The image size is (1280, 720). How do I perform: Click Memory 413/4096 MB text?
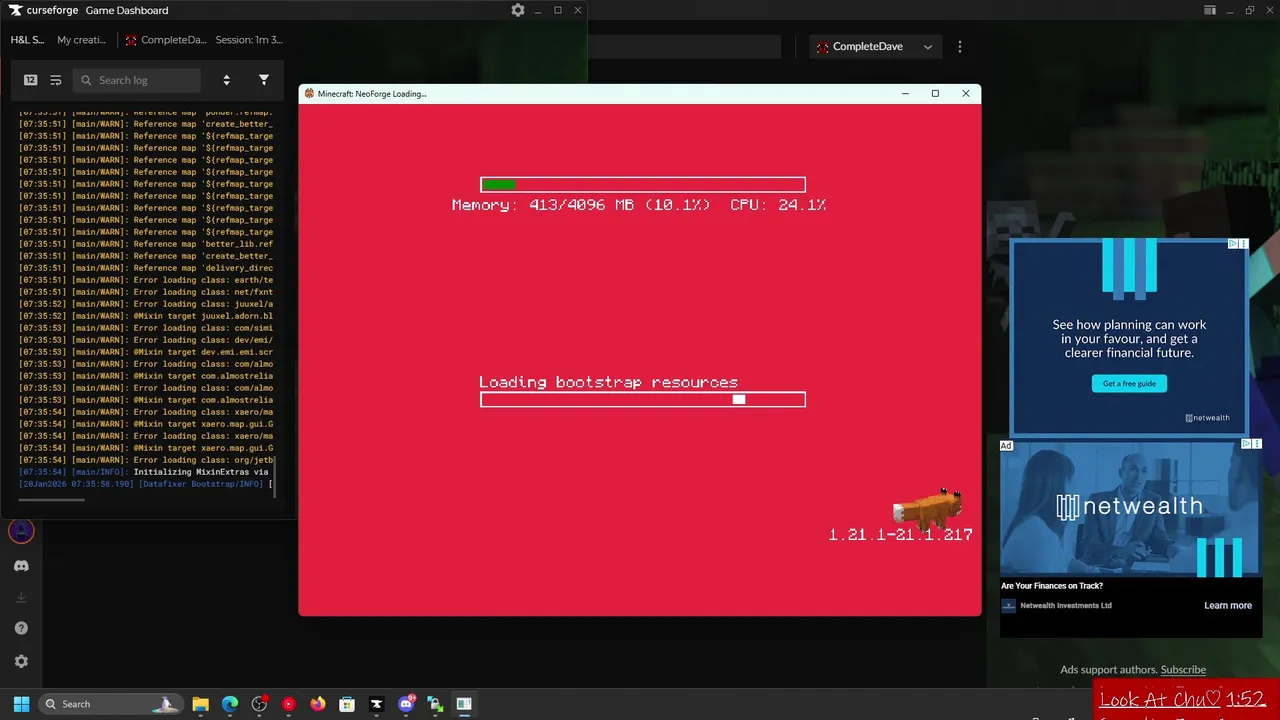[581, 205]
